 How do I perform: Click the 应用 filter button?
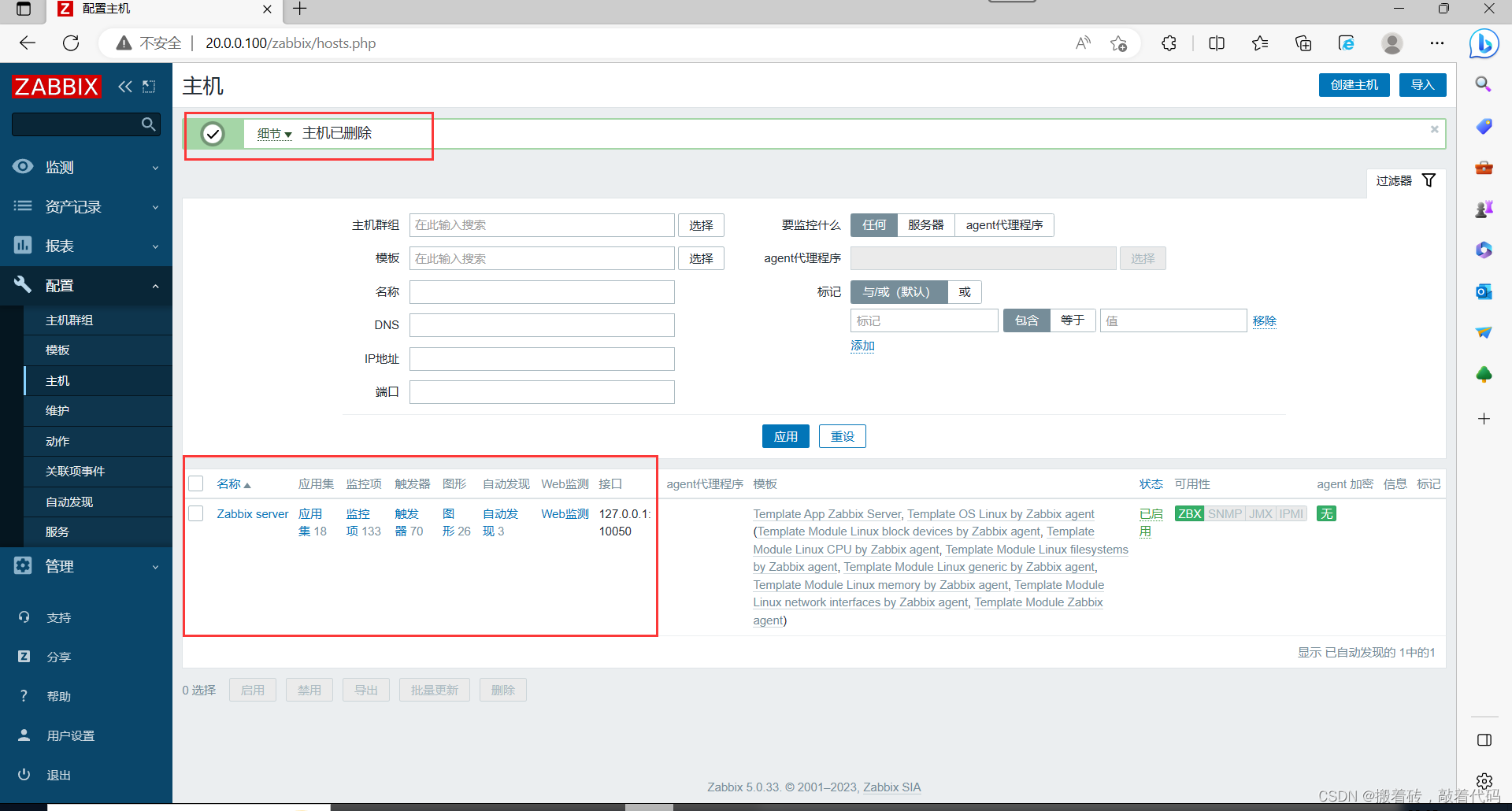click(x=785, y=436)
